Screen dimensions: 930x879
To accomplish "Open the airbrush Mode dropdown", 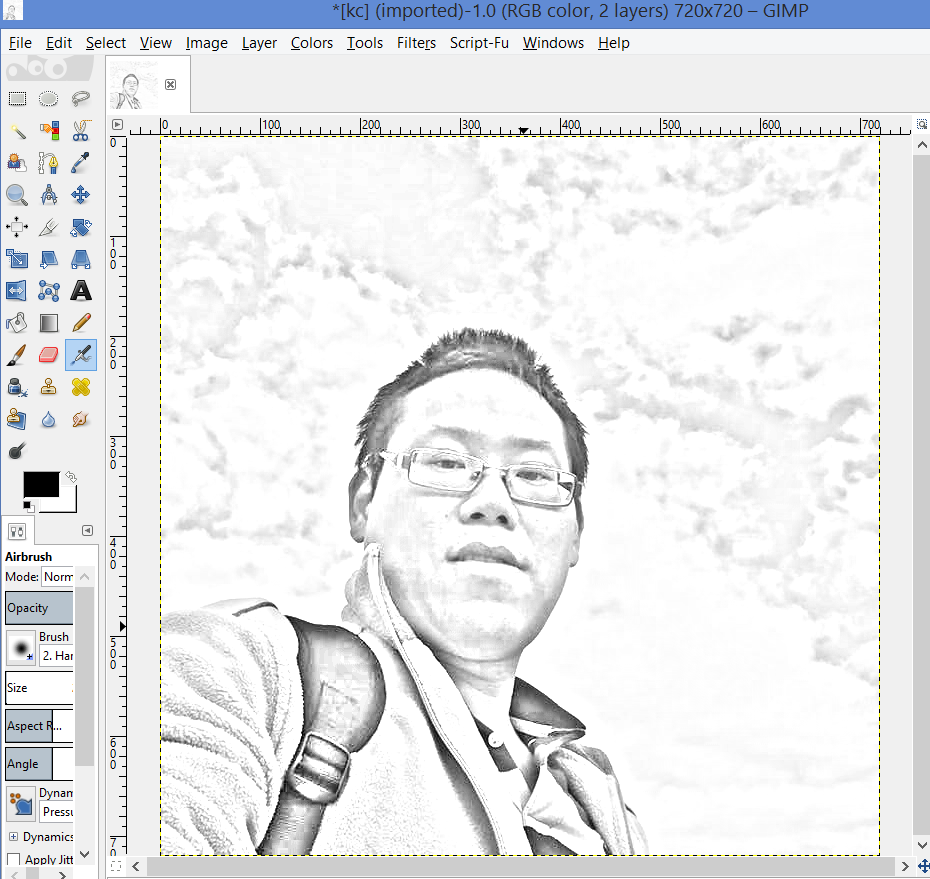I will [56, 577].
